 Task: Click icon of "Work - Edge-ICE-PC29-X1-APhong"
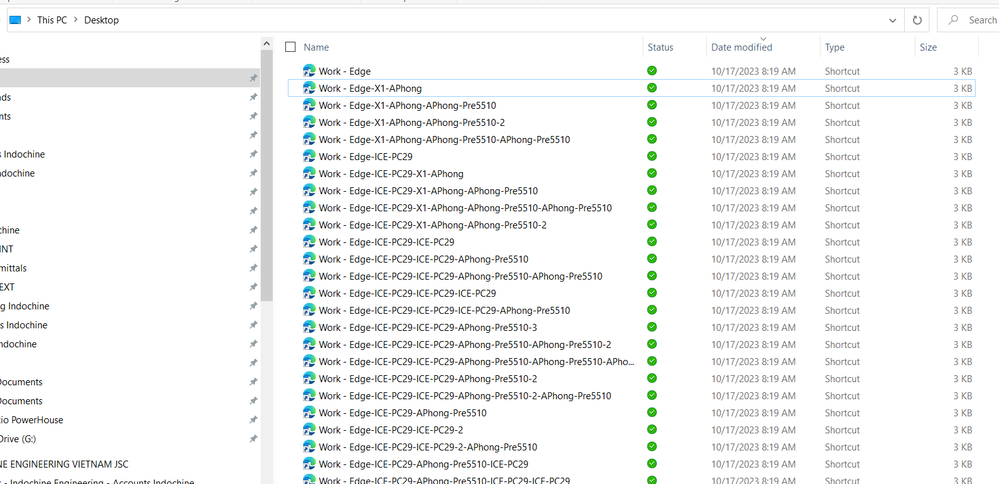pos(310,173)
